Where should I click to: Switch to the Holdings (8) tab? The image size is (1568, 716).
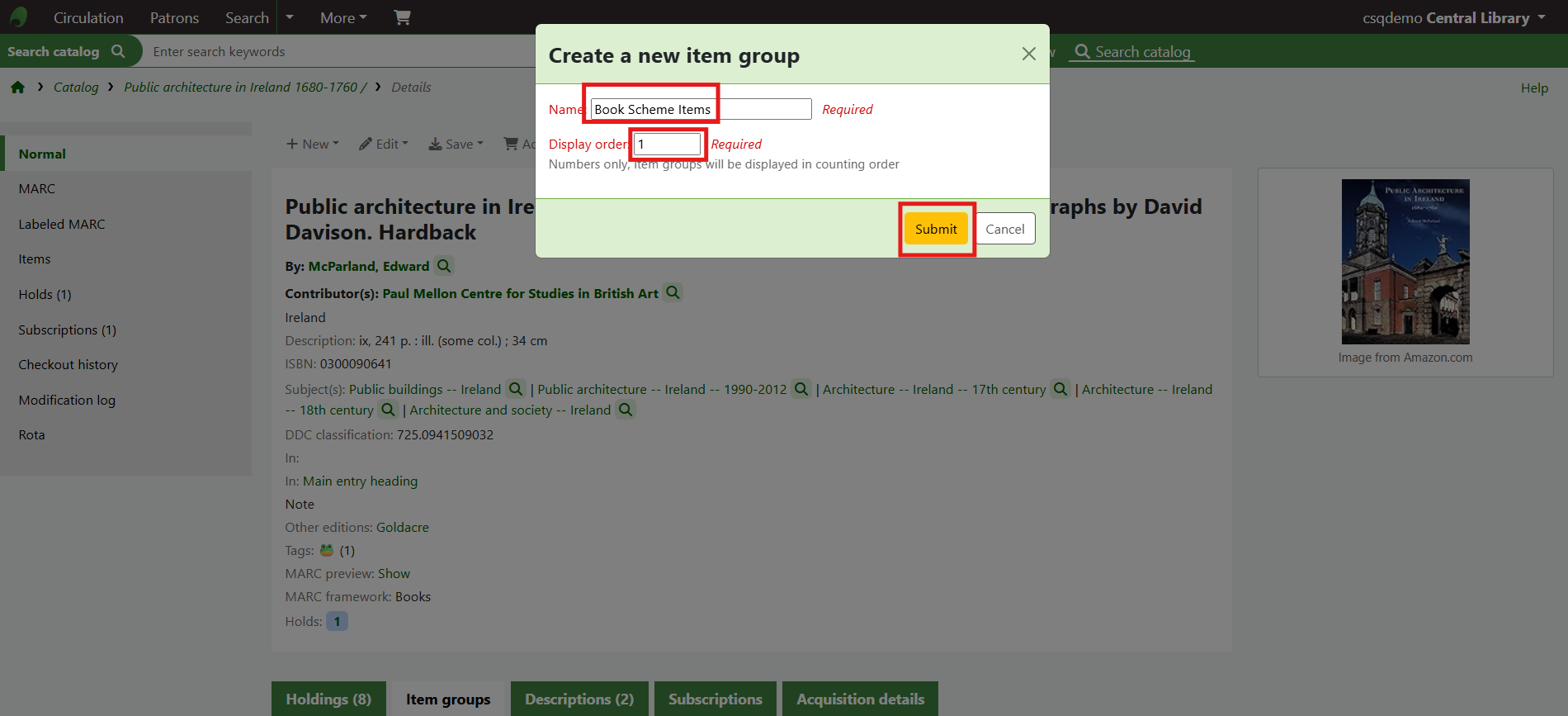[328, 699]
